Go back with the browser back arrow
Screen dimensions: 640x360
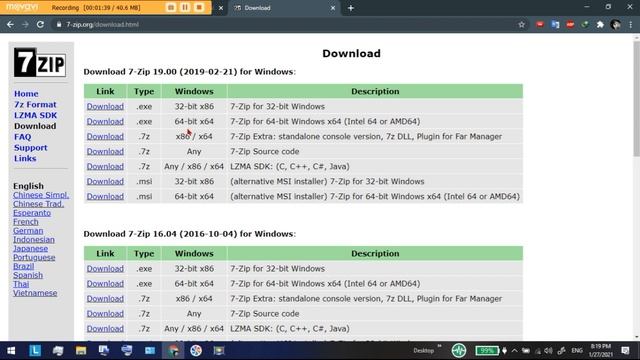pyautogui.click(x=10, y=24)
